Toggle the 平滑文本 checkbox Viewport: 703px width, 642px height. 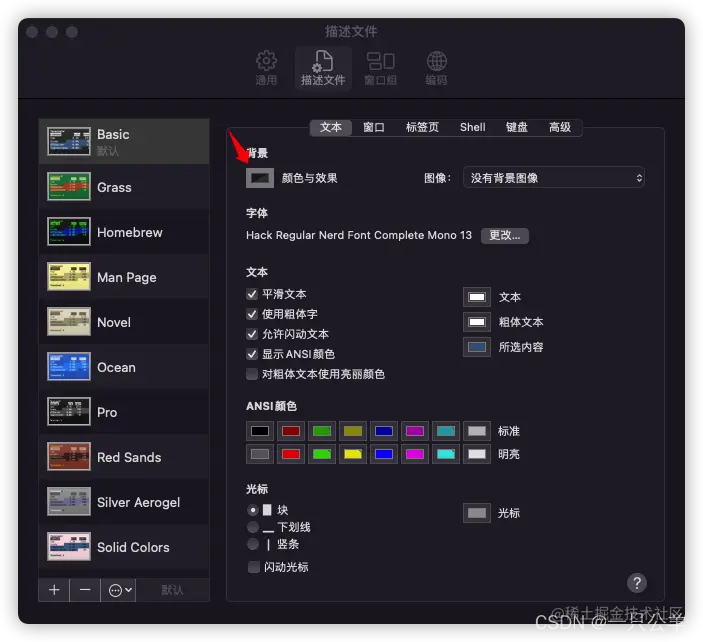click(252, 294)
